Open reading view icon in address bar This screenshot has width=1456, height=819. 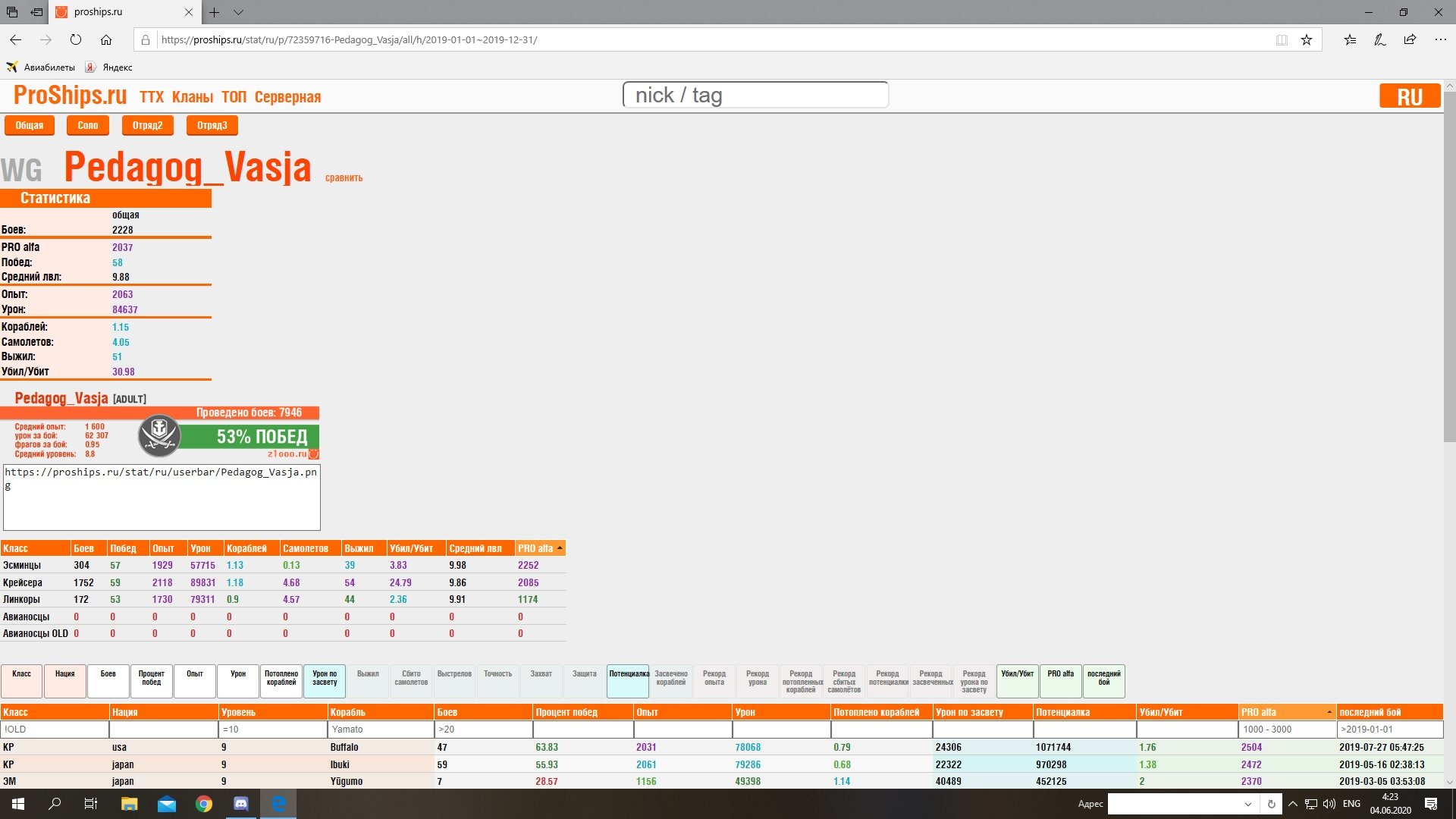pos(1282,39)
